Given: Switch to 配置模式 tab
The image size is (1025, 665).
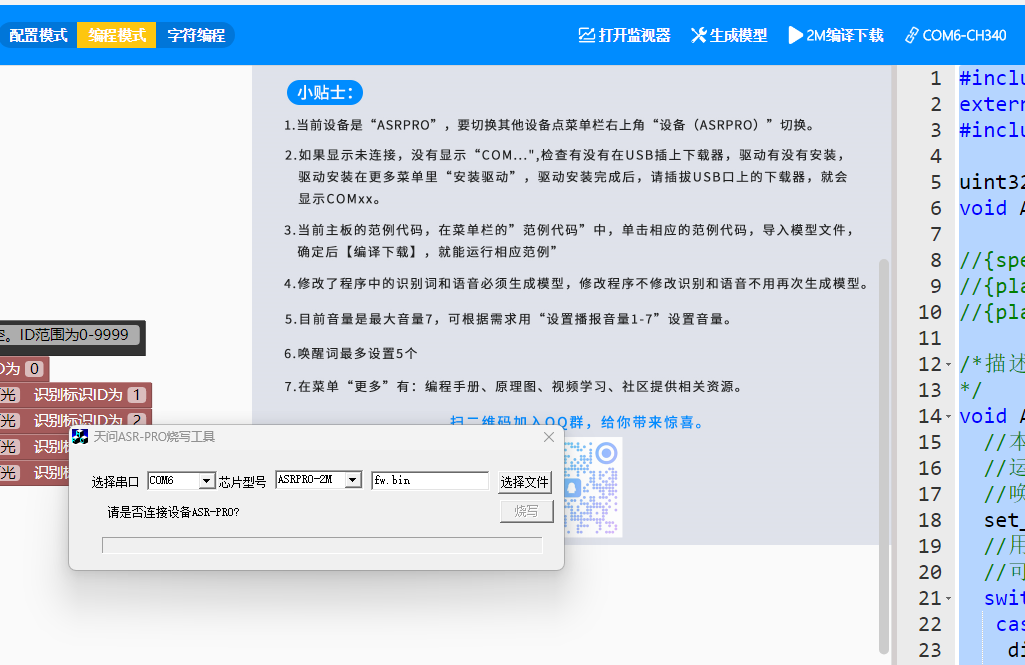Looking at the screenshot, I should pyautogui.click(x=38, y=35).
